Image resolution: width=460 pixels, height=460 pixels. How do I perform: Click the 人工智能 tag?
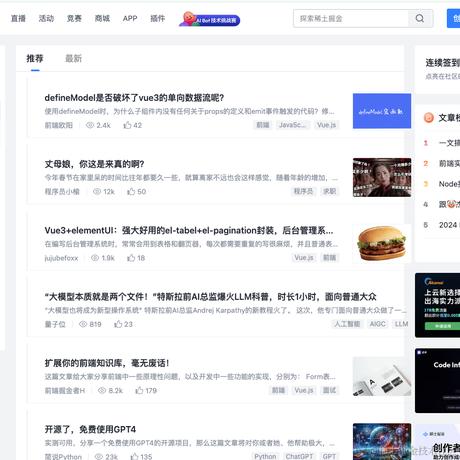point(347,324)
